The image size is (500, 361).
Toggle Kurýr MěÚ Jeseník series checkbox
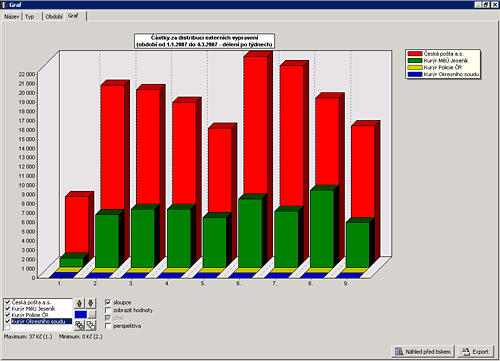coord(8,309)
